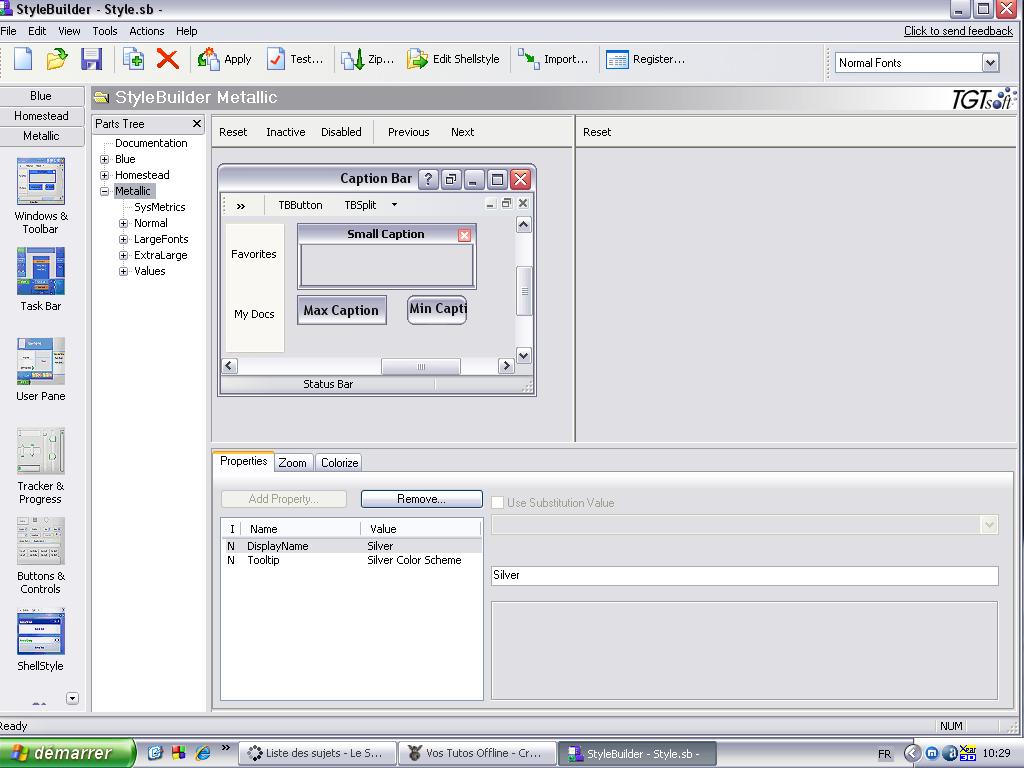Screen dimensions: 1024x768
Task: Save the style with the floppy disk icon
Action: coord(92,60)
